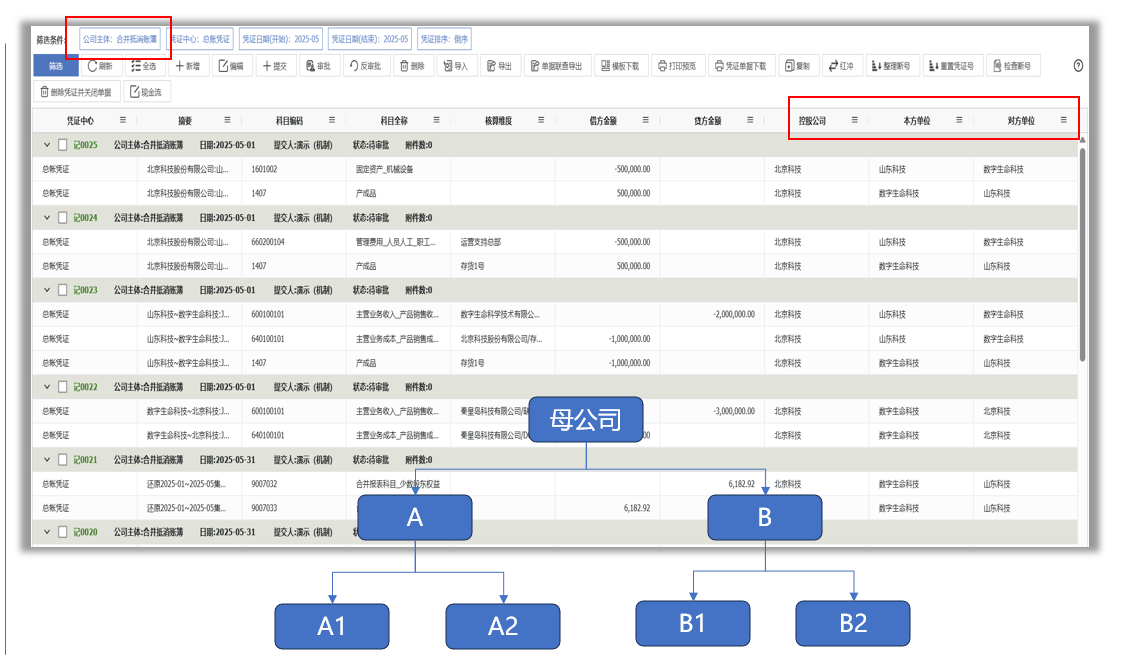Click the 公司主体: 合并抵消账簿 filter chip
1125x660 pixels.
(x=119, y=39)
